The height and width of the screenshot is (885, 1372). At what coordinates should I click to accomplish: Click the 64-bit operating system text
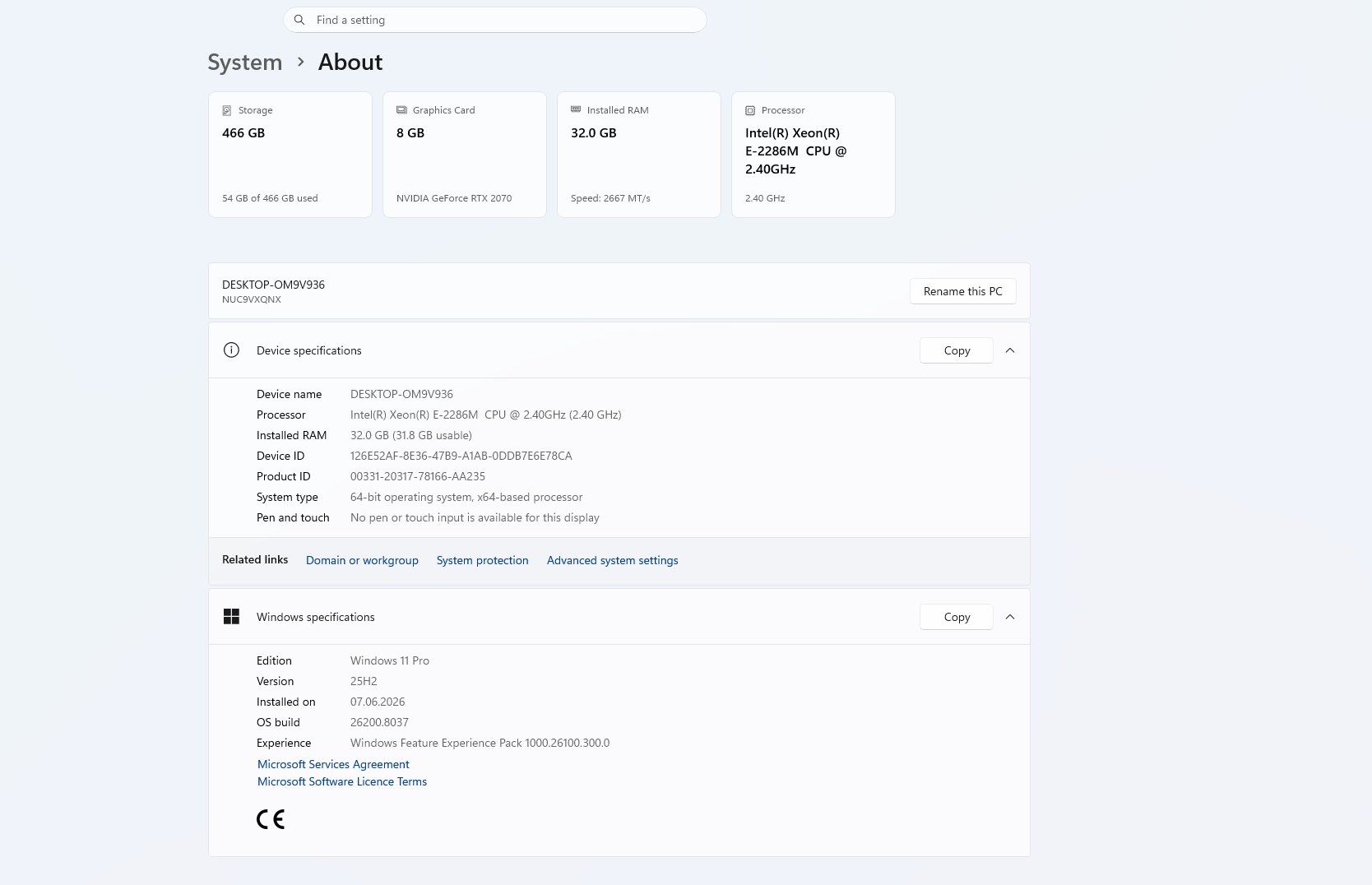[466, 497]
